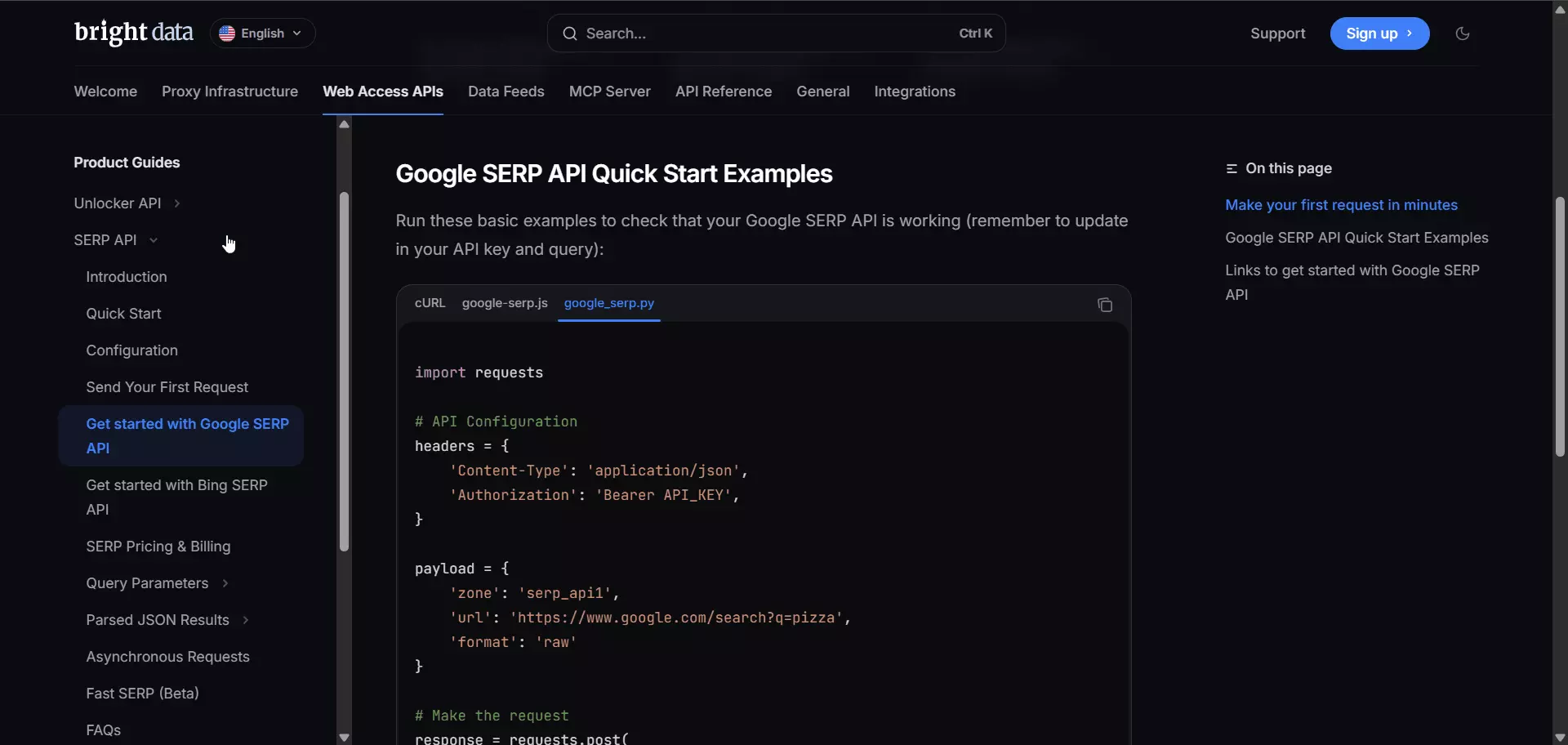1568x745 pixels.
Task: Click the Sign up button
Action: [x=1379, y=33]
